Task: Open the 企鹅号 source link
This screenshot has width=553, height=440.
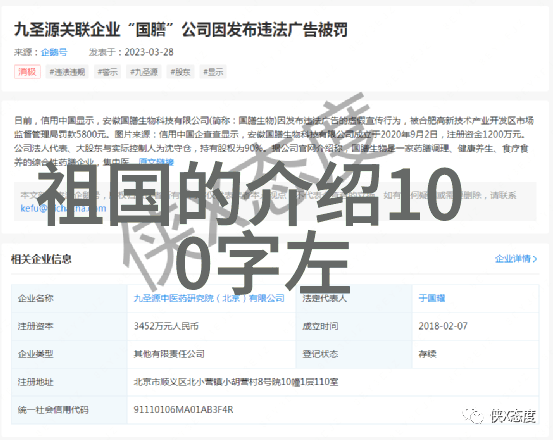Action: point(54,52)
